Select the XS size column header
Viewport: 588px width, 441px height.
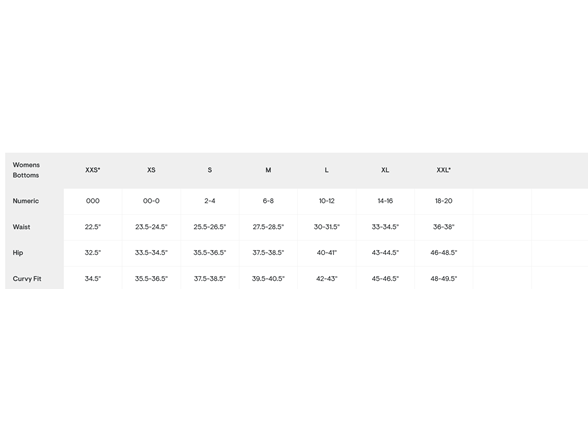[151, 170]
